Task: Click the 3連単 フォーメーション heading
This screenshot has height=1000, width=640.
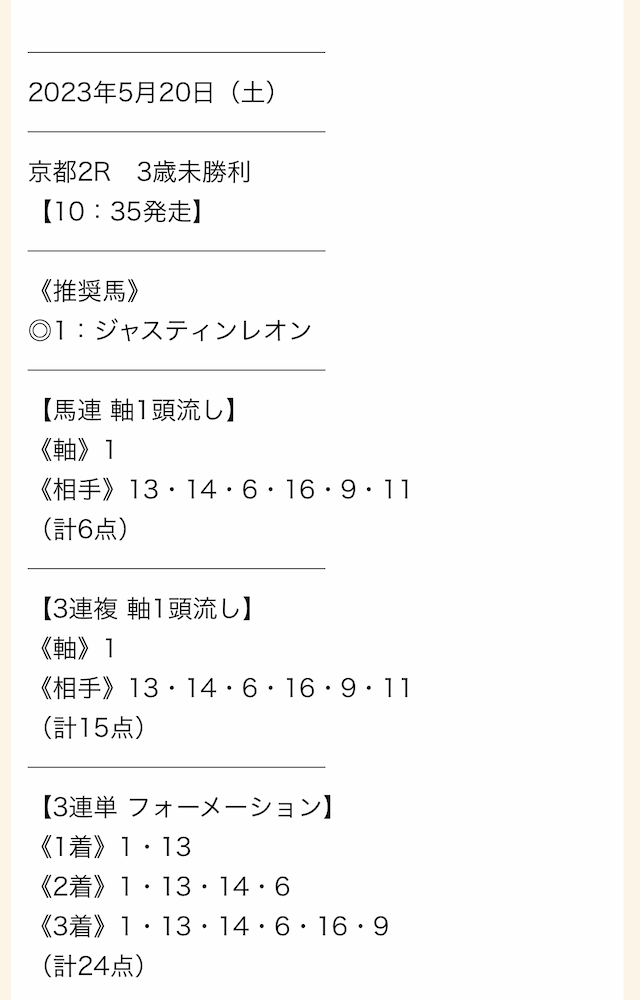Action: 187,807
